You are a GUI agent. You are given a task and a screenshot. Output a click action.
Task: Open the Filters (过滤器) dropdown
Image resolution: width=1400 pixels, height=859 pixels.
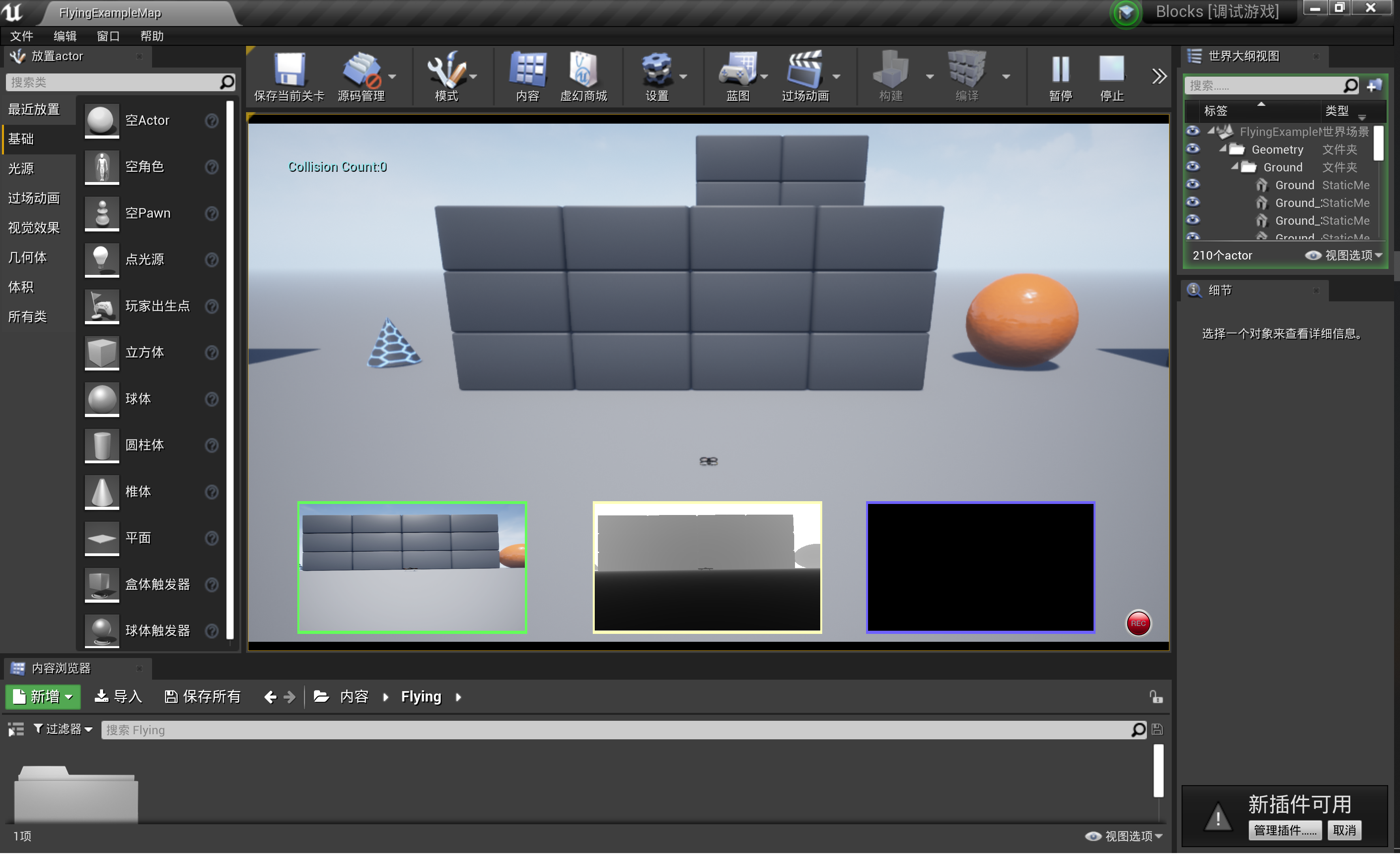[x=62, y=729]
